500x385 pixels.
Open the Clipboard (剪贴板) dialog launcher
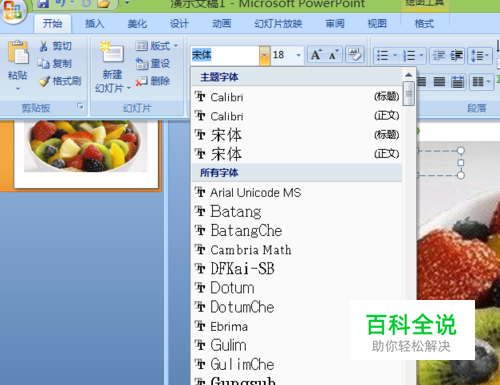[x=80, y=106]
